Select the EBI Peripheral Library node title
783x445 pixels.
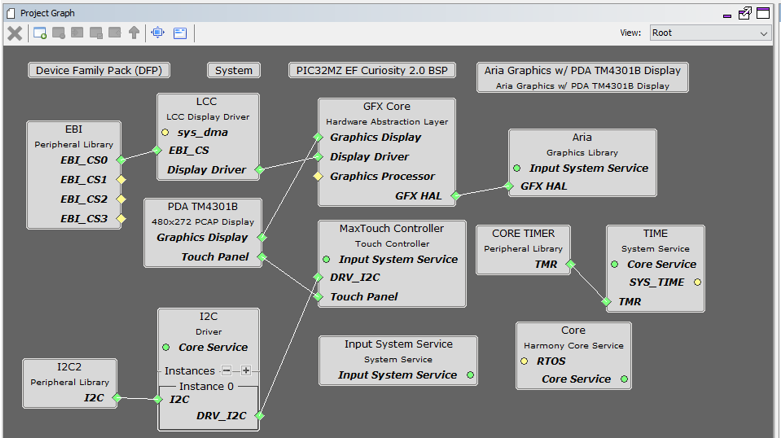73,129
